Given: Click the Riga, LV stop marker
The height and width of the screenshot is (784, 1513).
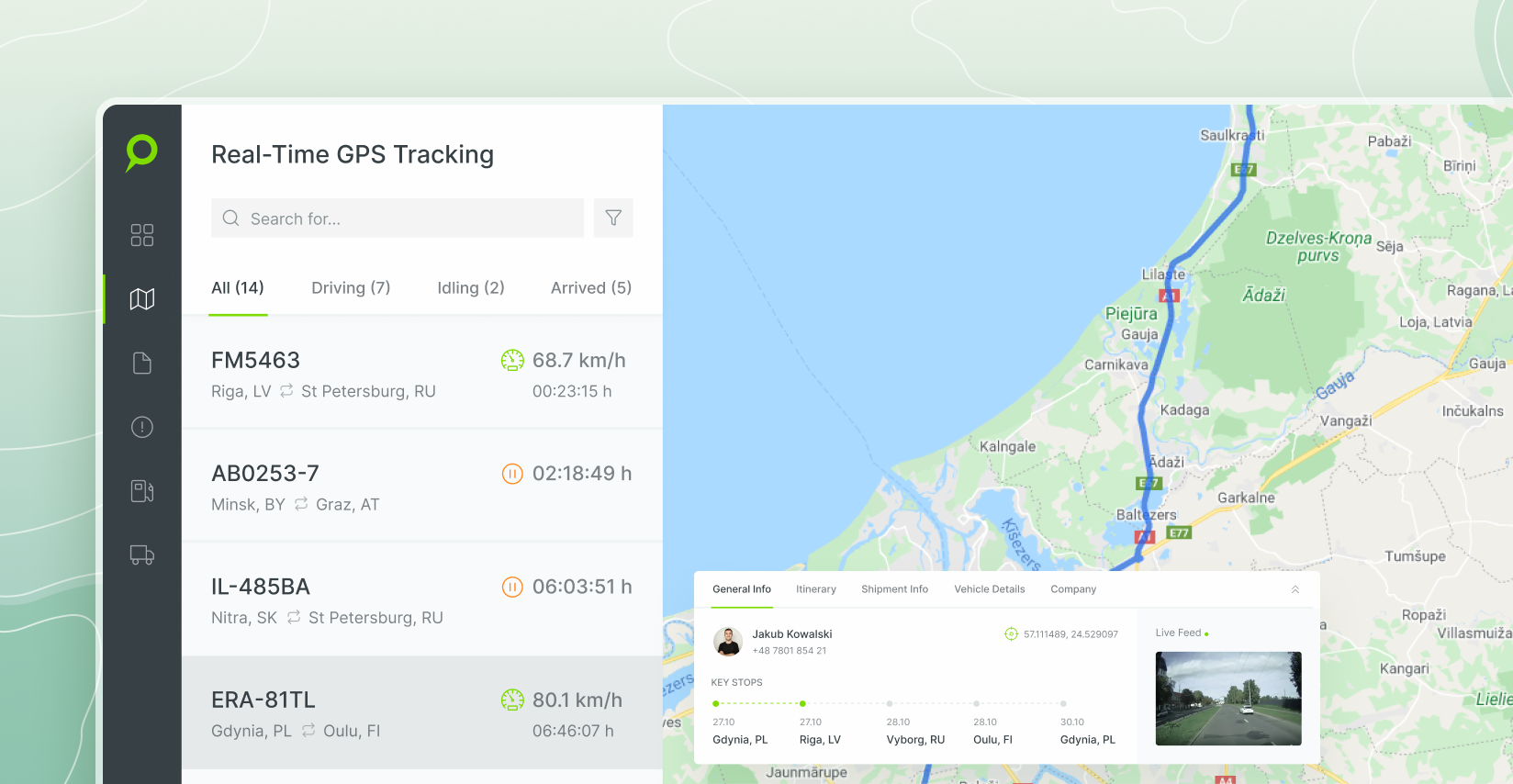Looking at the screenshot, I should 802,703.
